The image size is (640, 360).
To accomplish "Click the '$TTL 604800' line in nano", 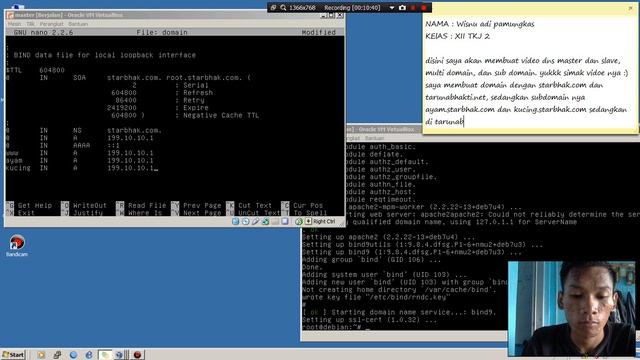I will point(35,70).
